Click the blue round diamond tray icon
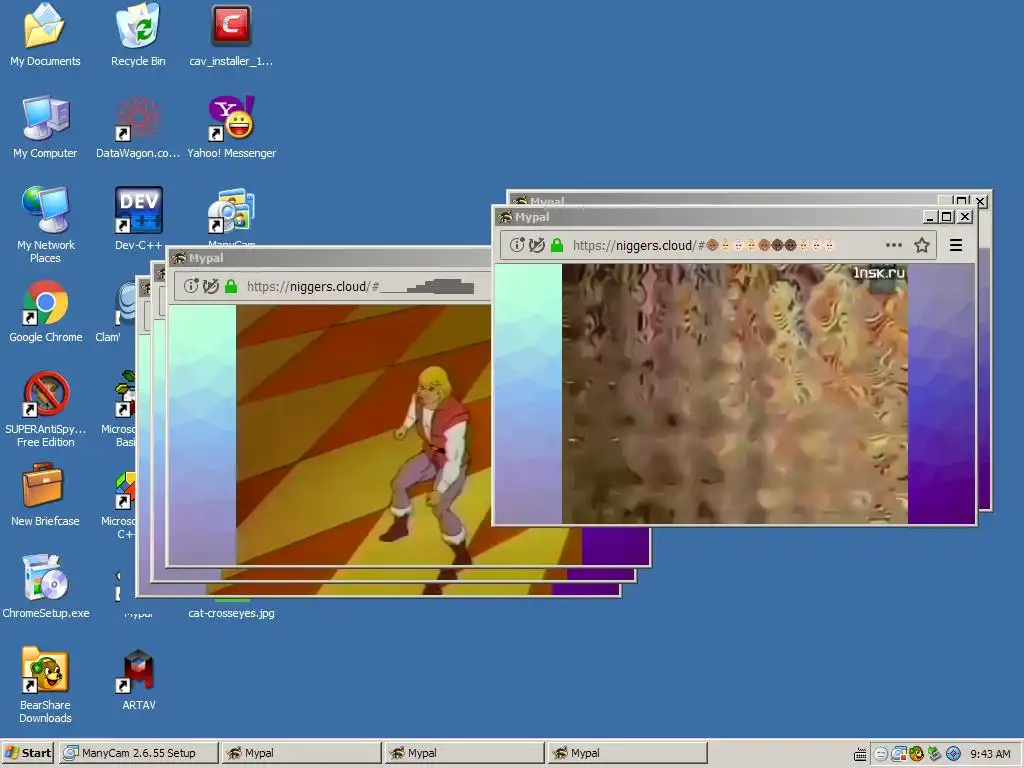Image resolution: width=1024 pixels, height=768 pixels. click(x=953, y=754)
